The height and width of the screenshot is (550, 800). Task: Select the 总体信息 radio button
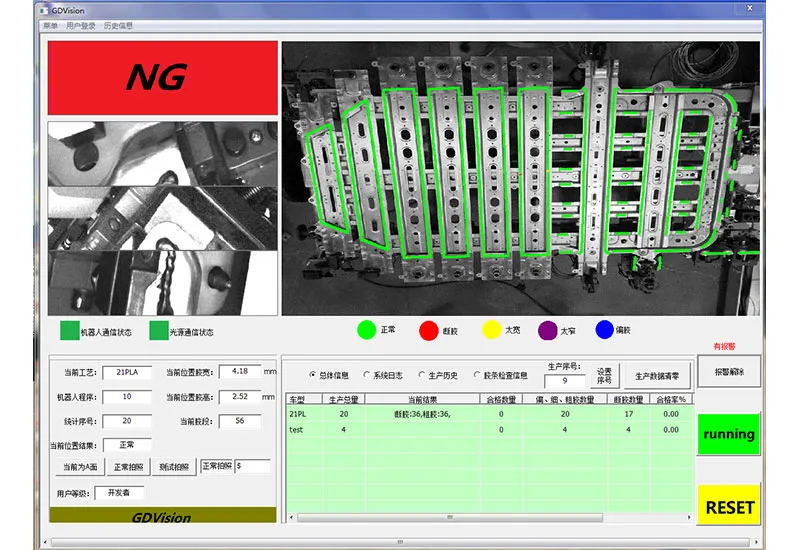(x=312, y=375)
